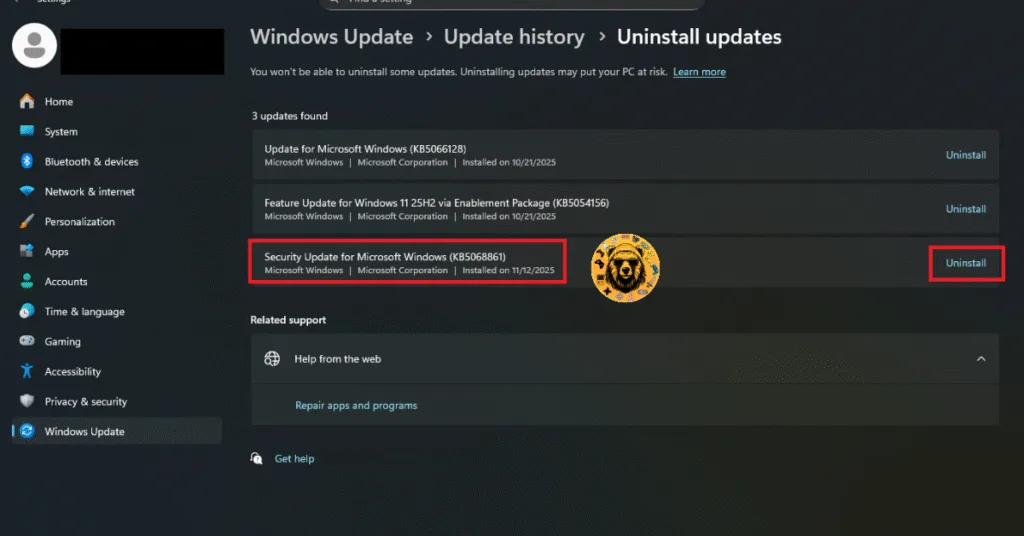The image size is (1024, 536).
Task: Select Accessibility label in the sidebar
Action: tap(72, 372)
